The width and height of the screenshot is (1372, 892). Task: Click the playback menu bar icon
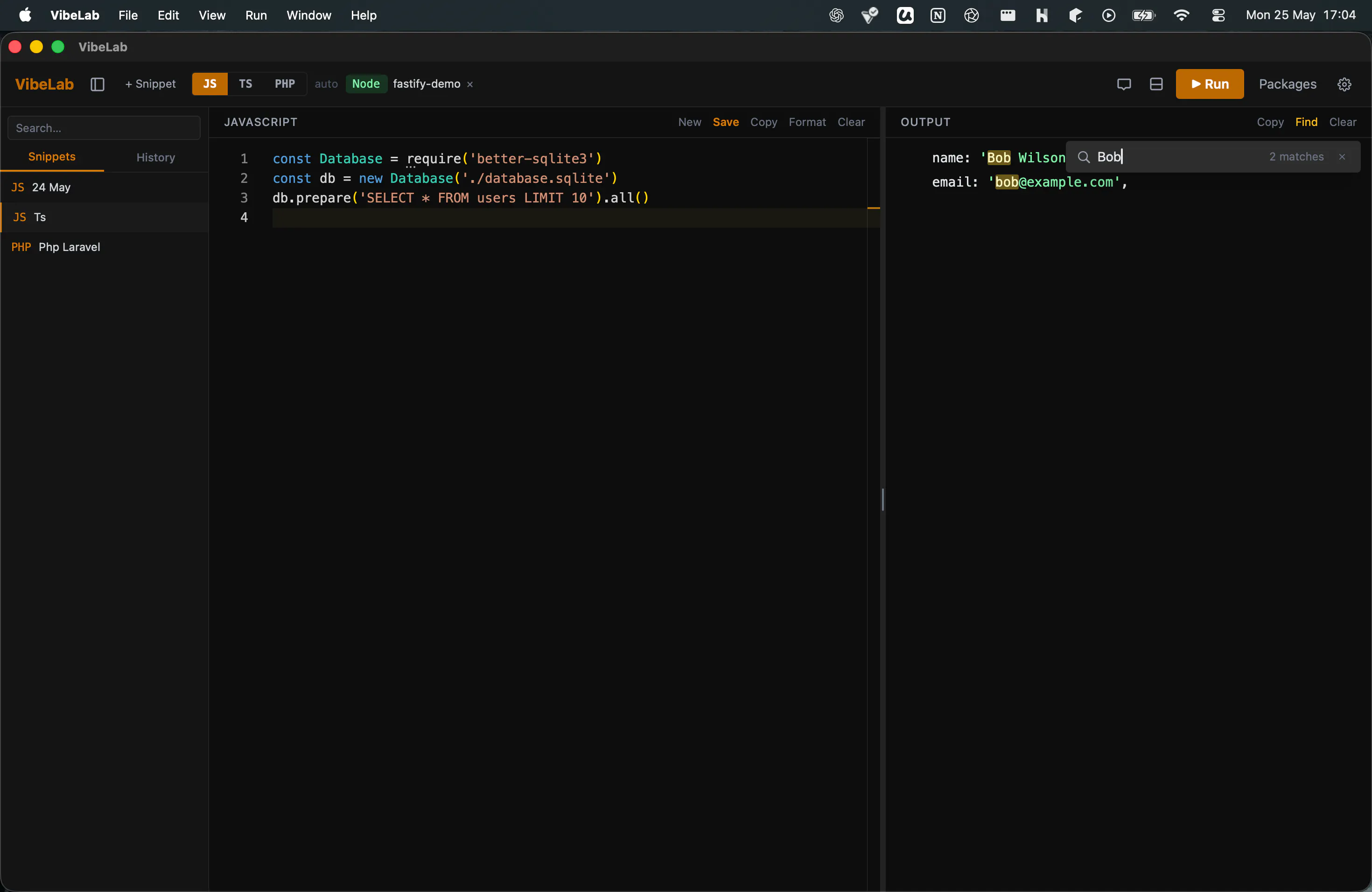1108,15
